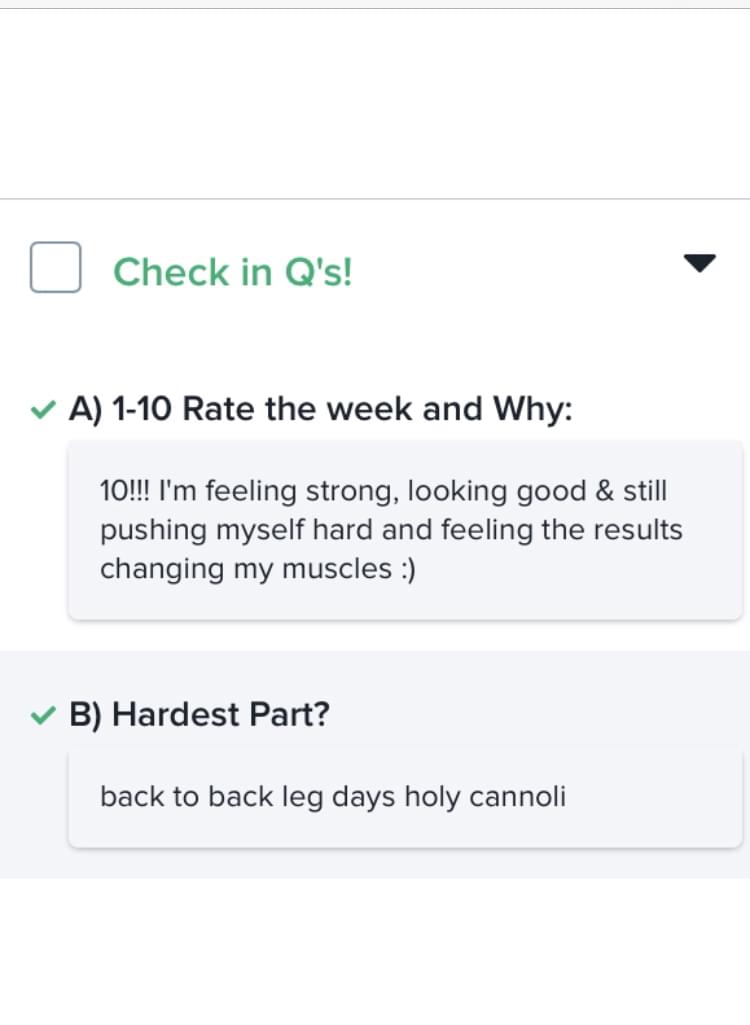Image resolution: width=750 pixels, height=1025 pixels.
Task: Focus the 'back to back leg days' answer field
Action: [x=405, y=798]
